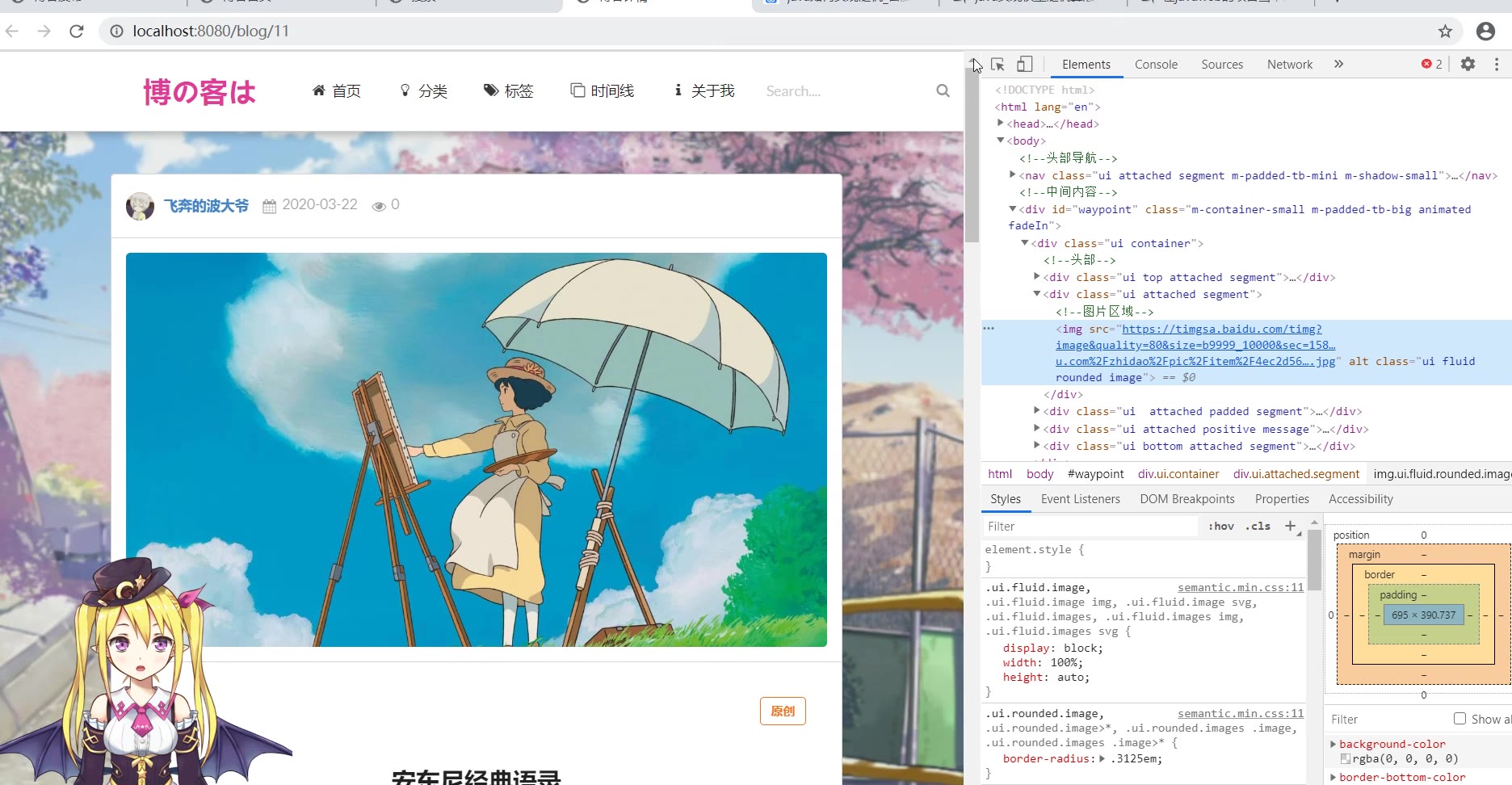Viewport: 1512px width, 785px height.
Task: Open DevTools settings gear
Action: (1468, 65)
